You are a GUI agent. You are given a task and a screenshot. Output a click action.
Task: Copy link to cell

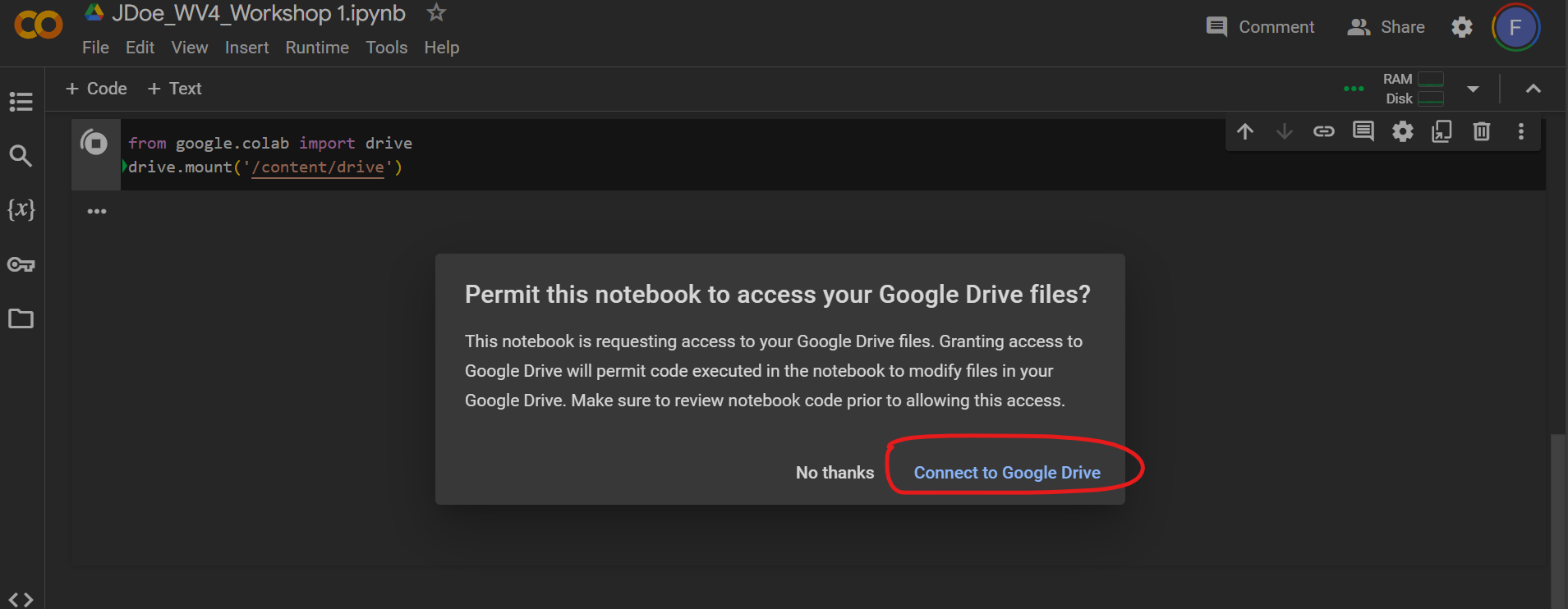click(1323, 131)
